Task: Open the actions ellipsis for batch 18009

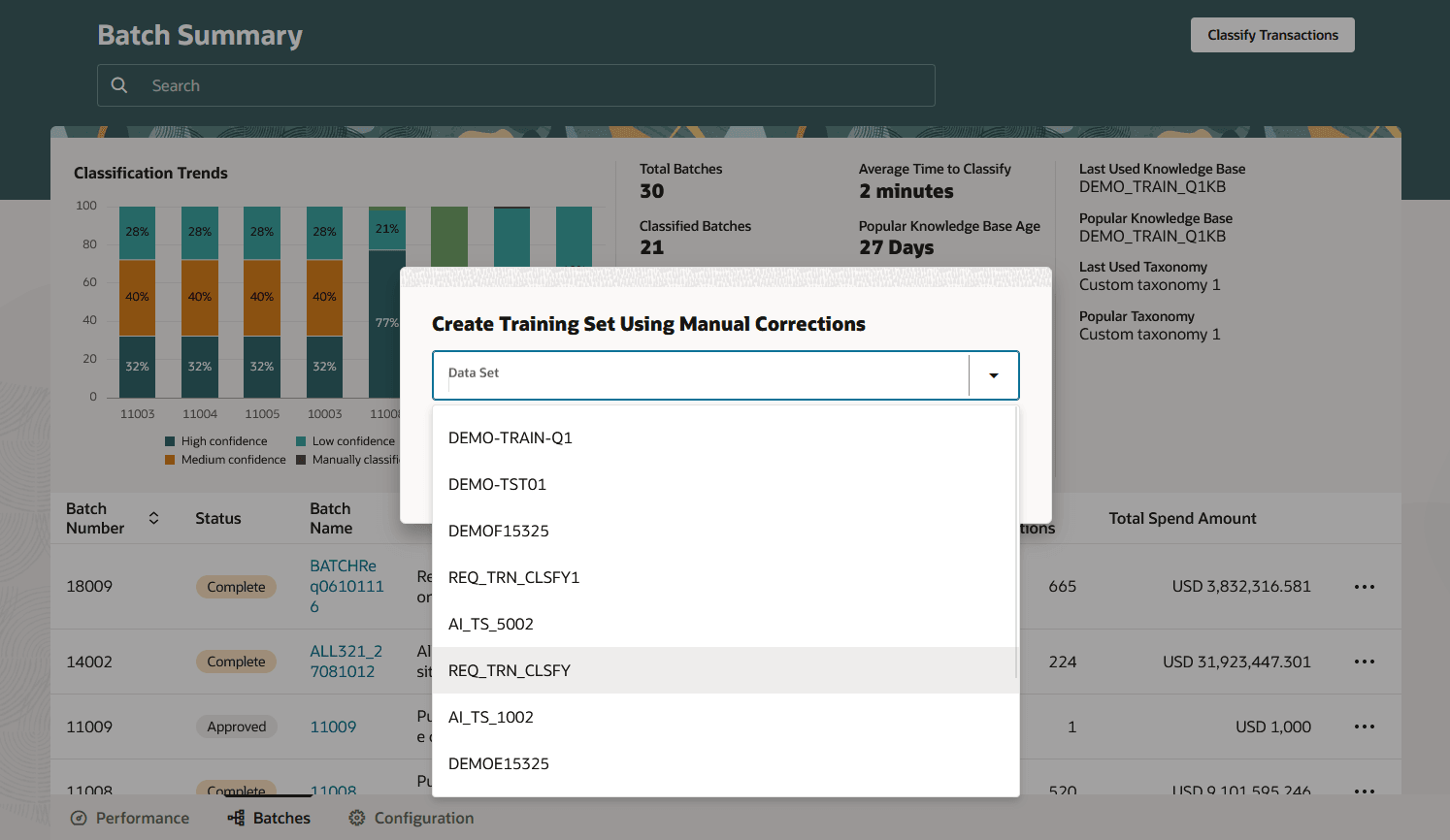Action: (x=1365, y=587)
